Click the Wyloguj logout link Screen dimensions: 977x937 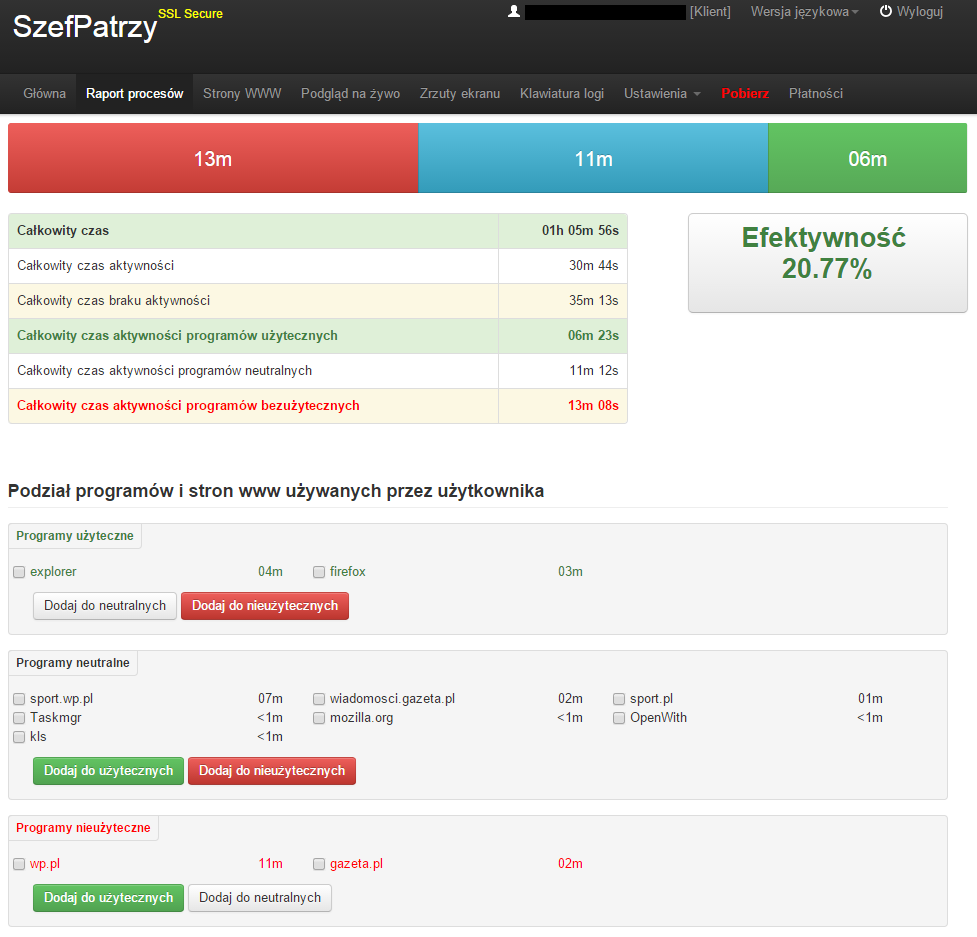coord(920,12)
